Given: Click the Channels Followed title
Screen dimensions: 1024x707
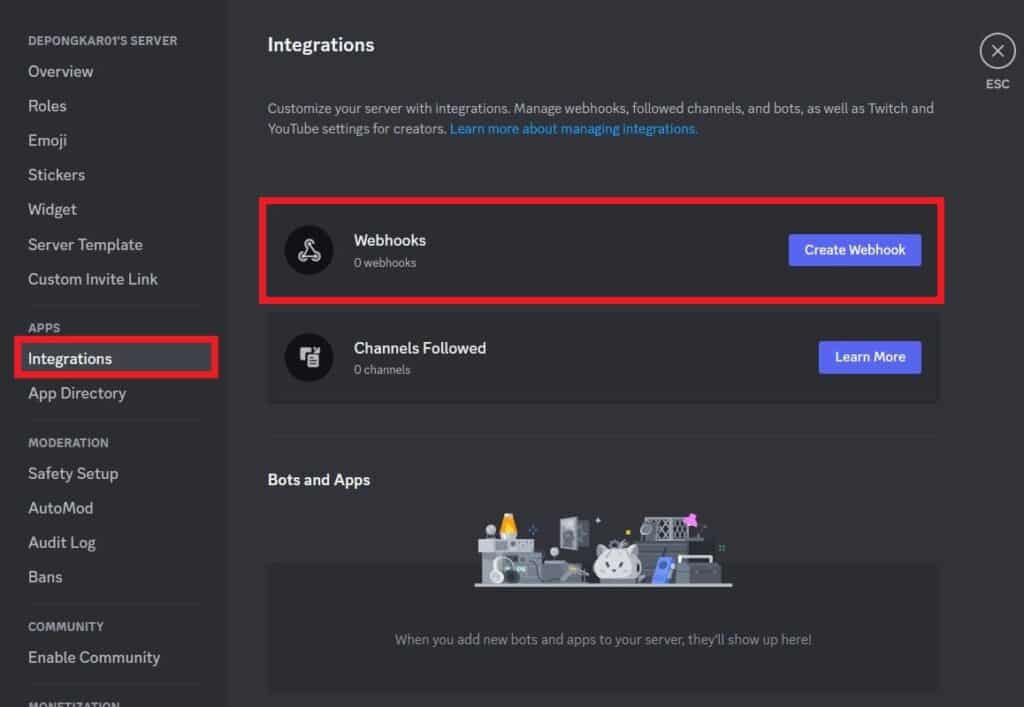Looking at the screenshot, I should pos(420,348).
